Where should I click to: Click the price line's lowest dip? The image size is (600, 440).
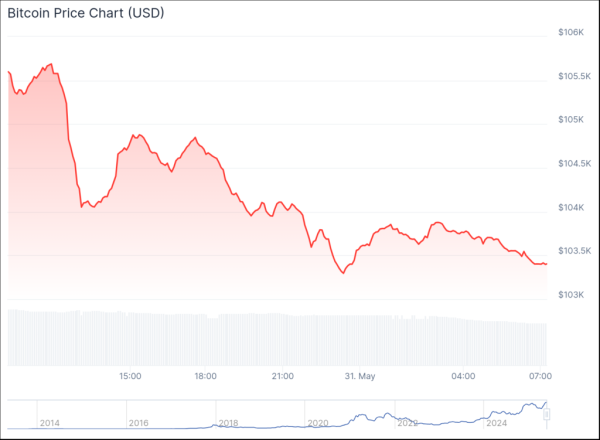click(x=343, y=272)
